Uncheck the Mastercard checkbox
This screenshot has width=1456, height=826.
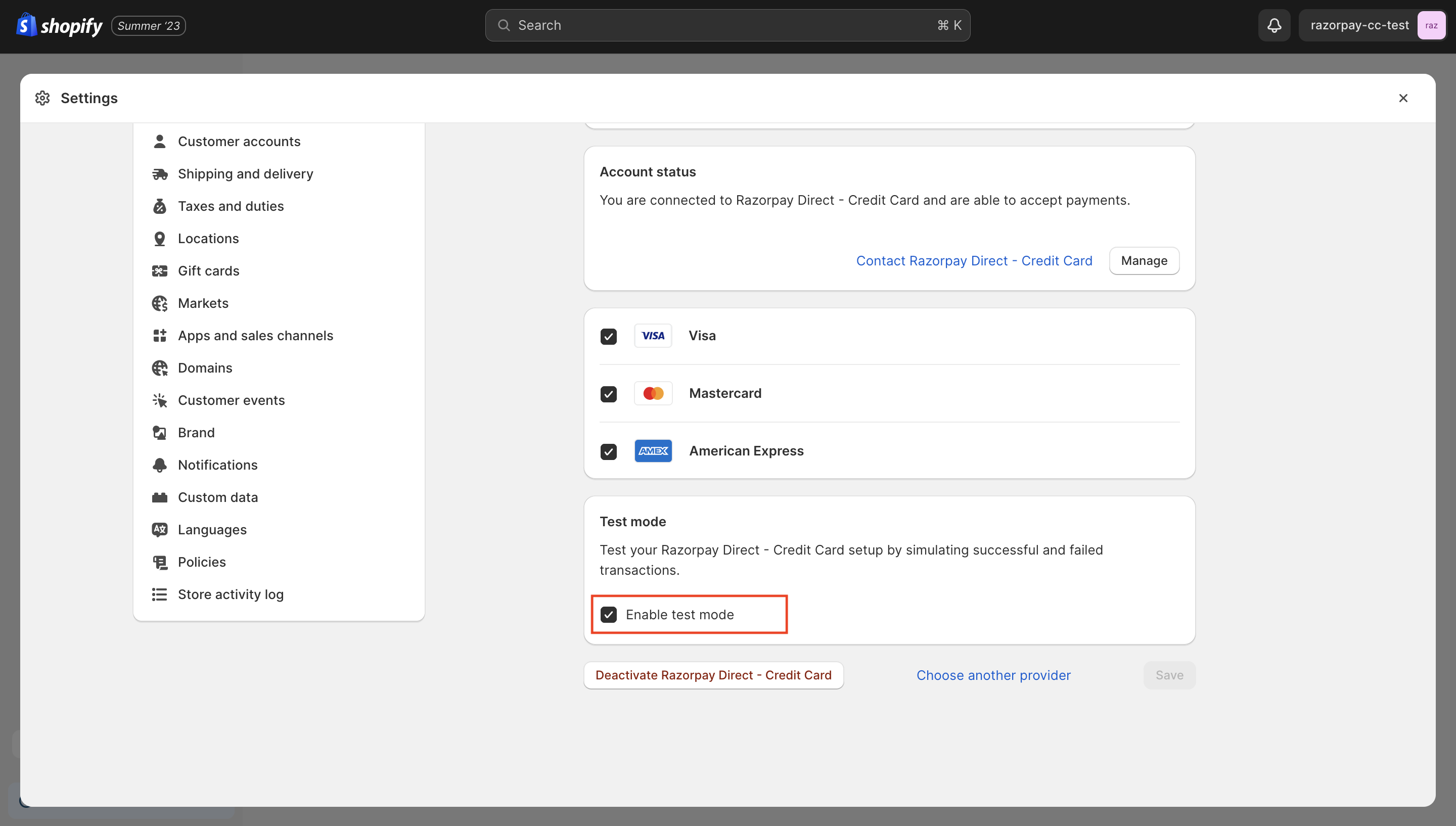pyautogui.click(x=608, y=394)
